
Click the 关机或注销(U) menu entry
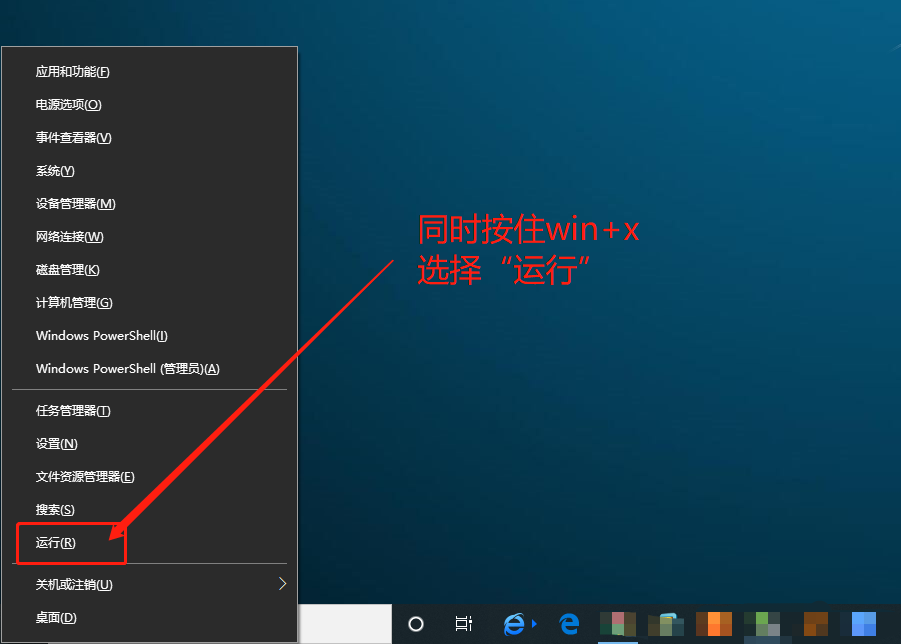pyautogui.click(x=149, y=585)
